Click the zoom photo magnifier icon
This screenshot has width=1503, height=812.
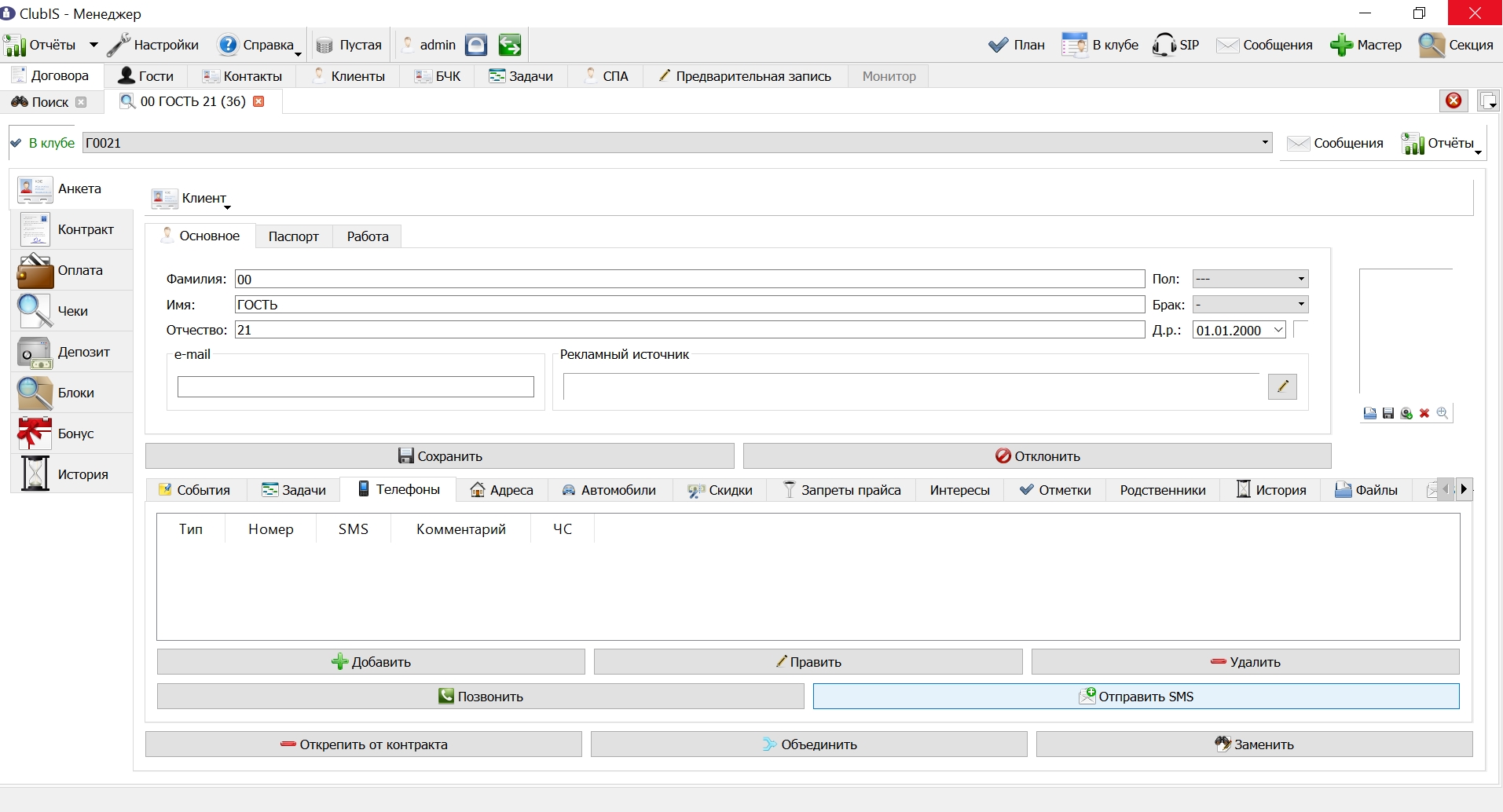coord(1443,413)
